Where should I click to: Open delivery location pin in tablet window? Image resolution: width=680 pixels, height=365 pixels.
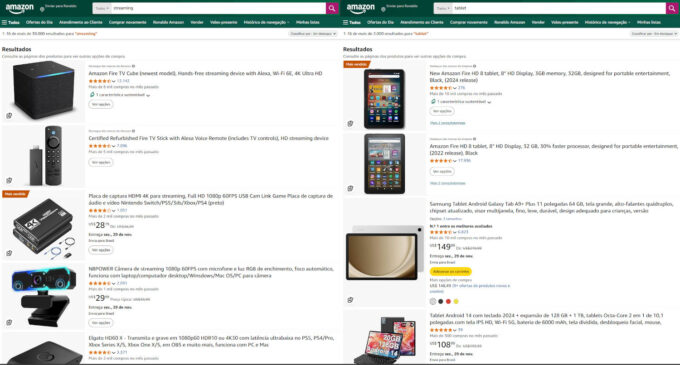[x=383, y=9]
